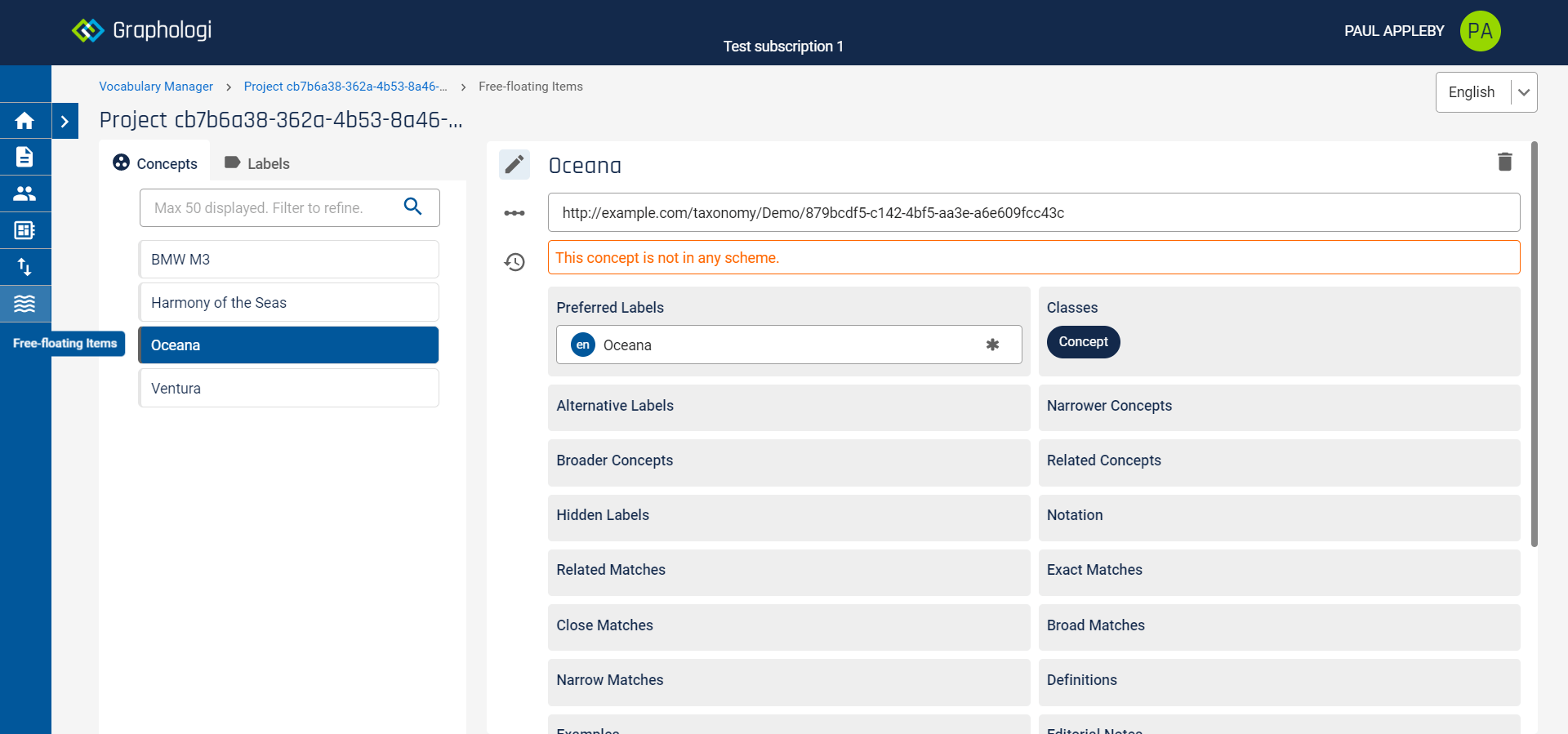Select the Concepts tab
Viewport: 1568px width, 734px height.
coord(155,163)
